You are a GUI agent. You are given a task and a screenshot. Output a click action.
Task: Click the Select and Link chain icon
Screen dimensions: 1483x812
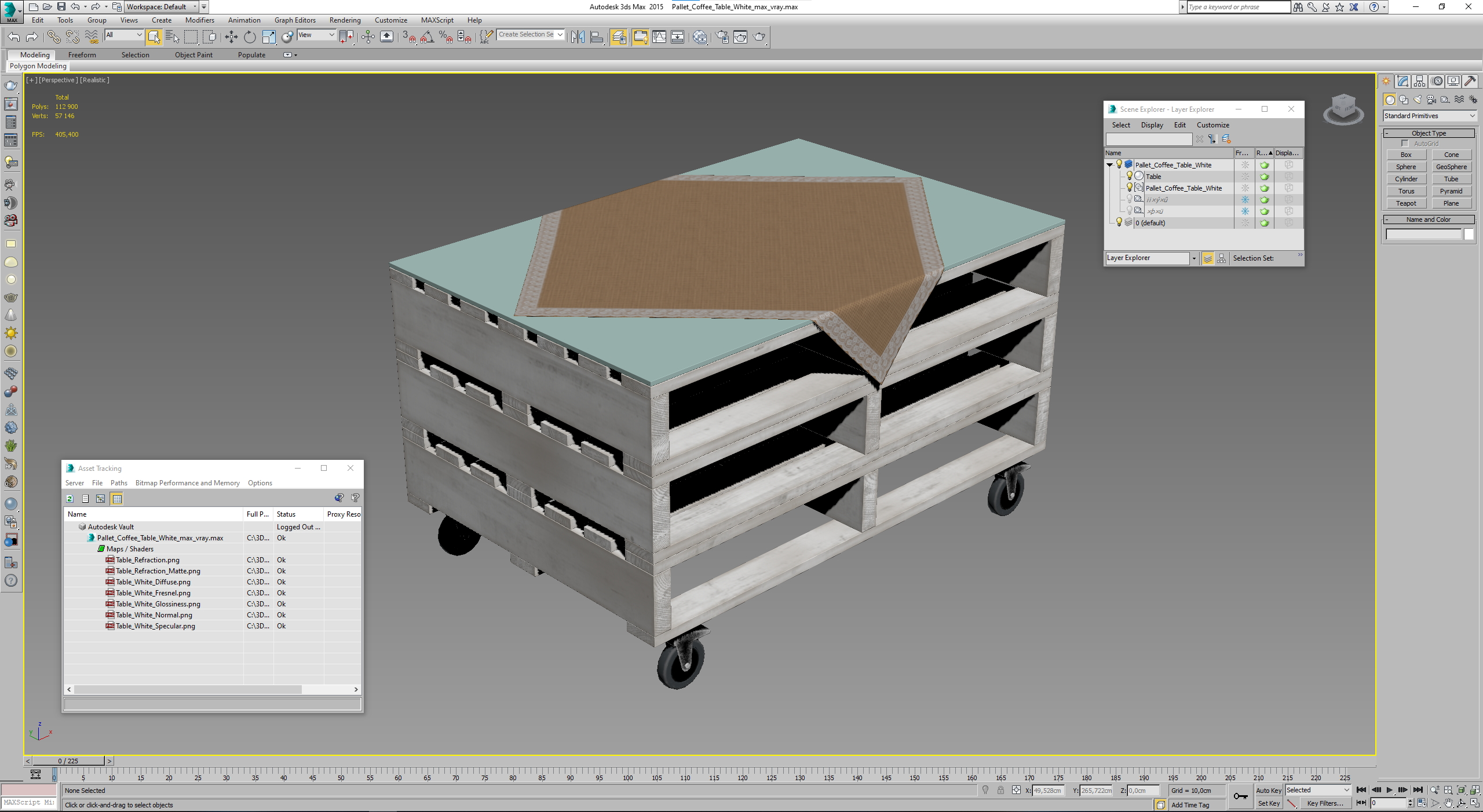54,37
